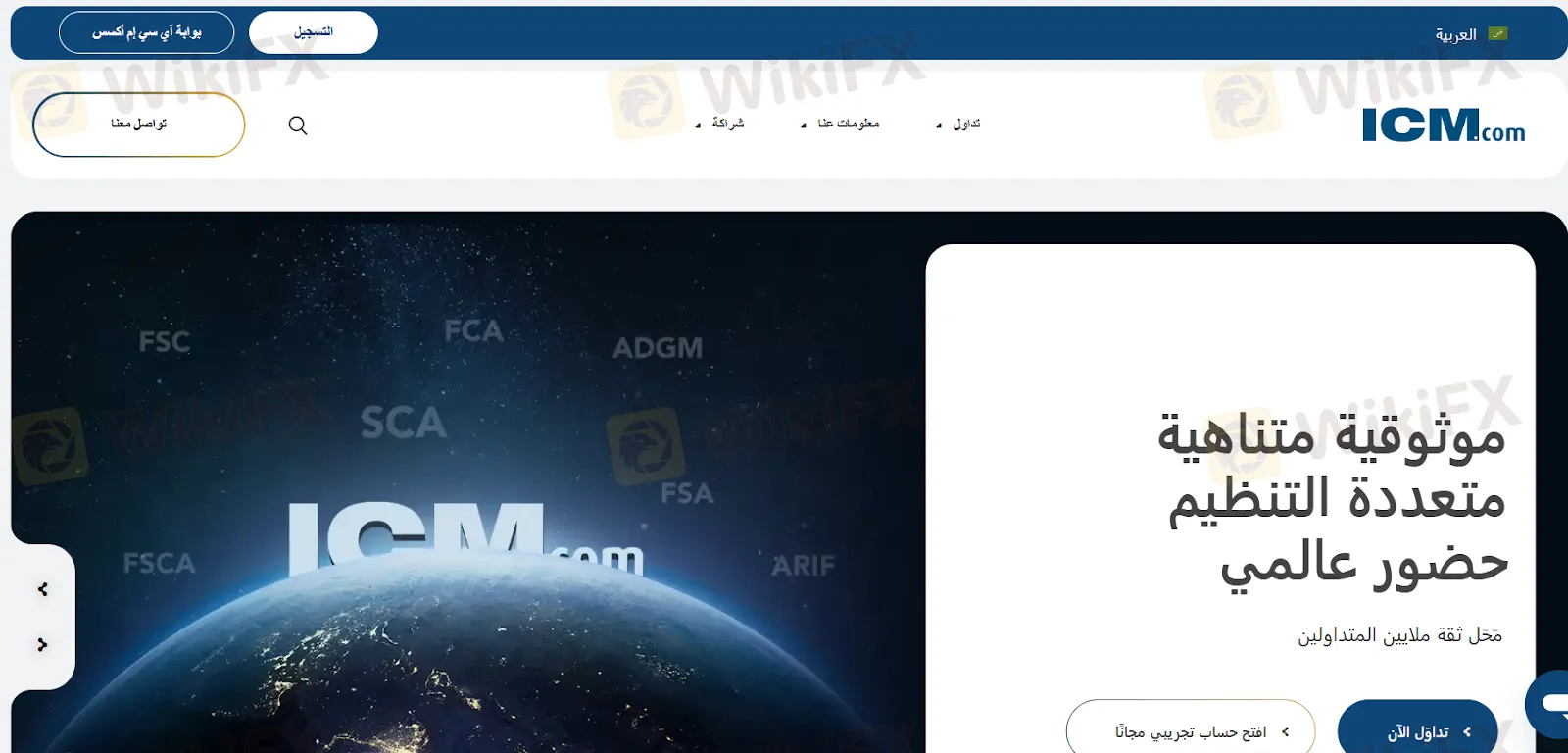Click the search magnifier icon

[x=298, y=125]
